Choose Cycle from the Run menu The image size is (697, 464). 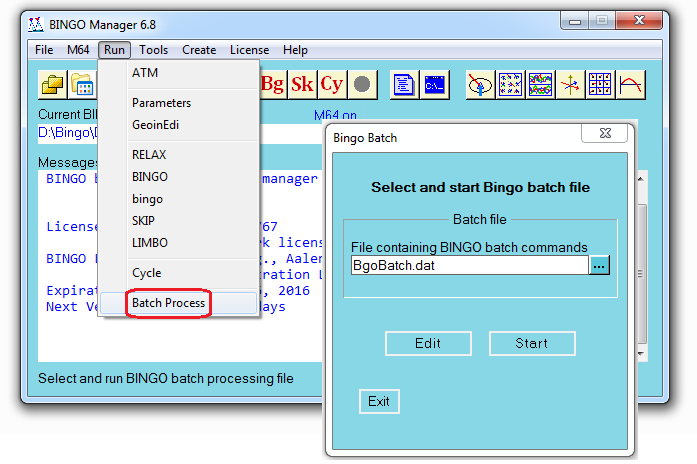point(179,273)
